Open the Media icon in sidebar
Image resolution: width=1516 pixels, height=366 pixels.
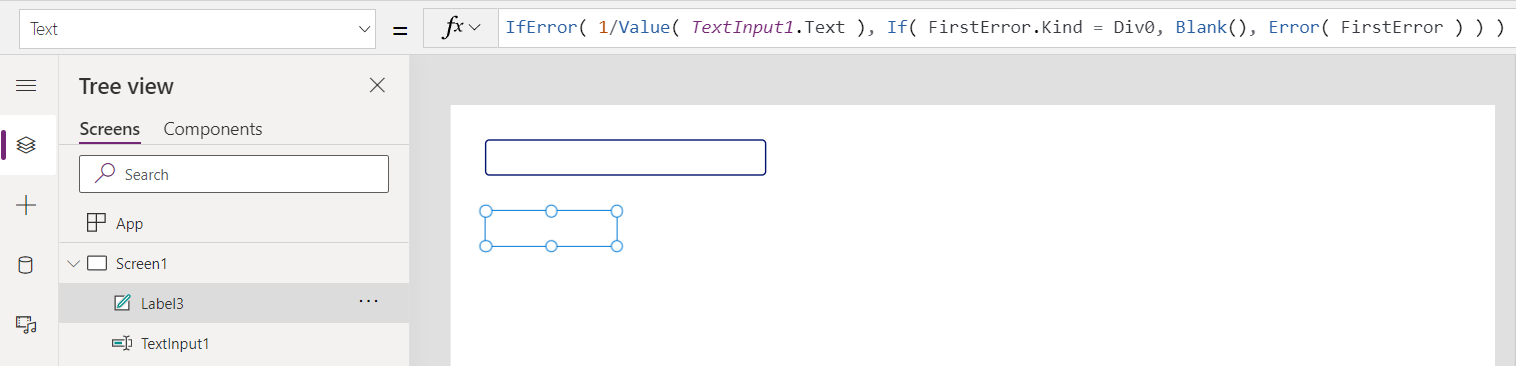(26, 324)
